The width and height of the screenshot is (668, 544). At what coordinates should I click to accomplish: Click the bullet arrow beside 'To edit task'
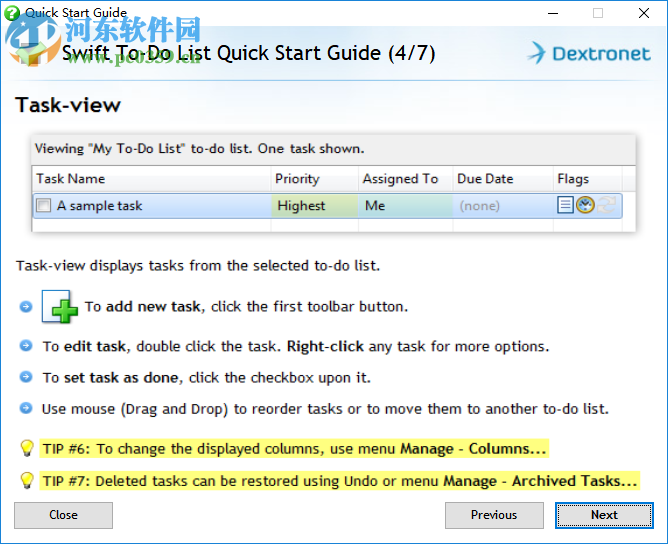point(26,345)
